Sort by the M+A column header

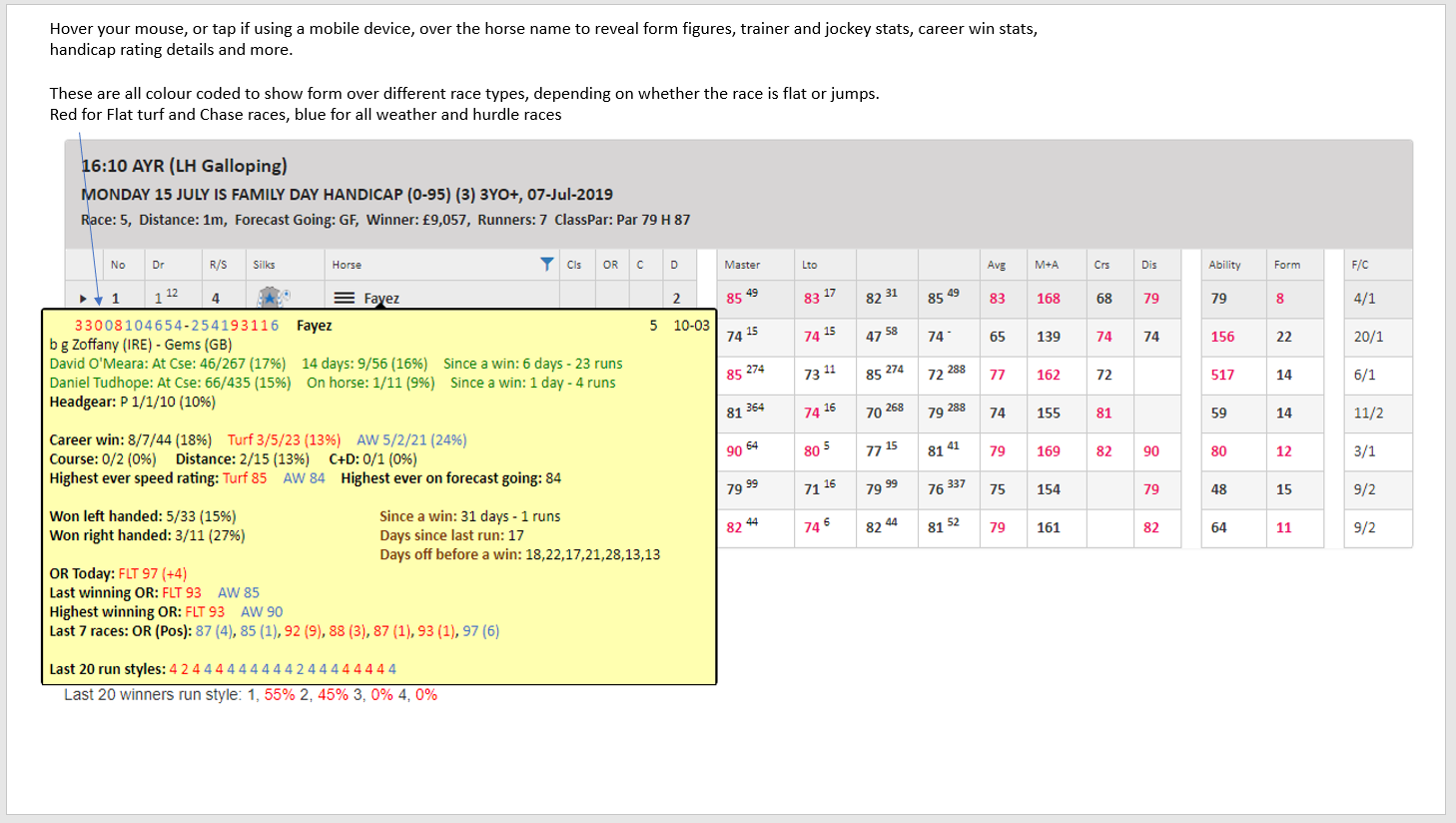pos(1047,265)
